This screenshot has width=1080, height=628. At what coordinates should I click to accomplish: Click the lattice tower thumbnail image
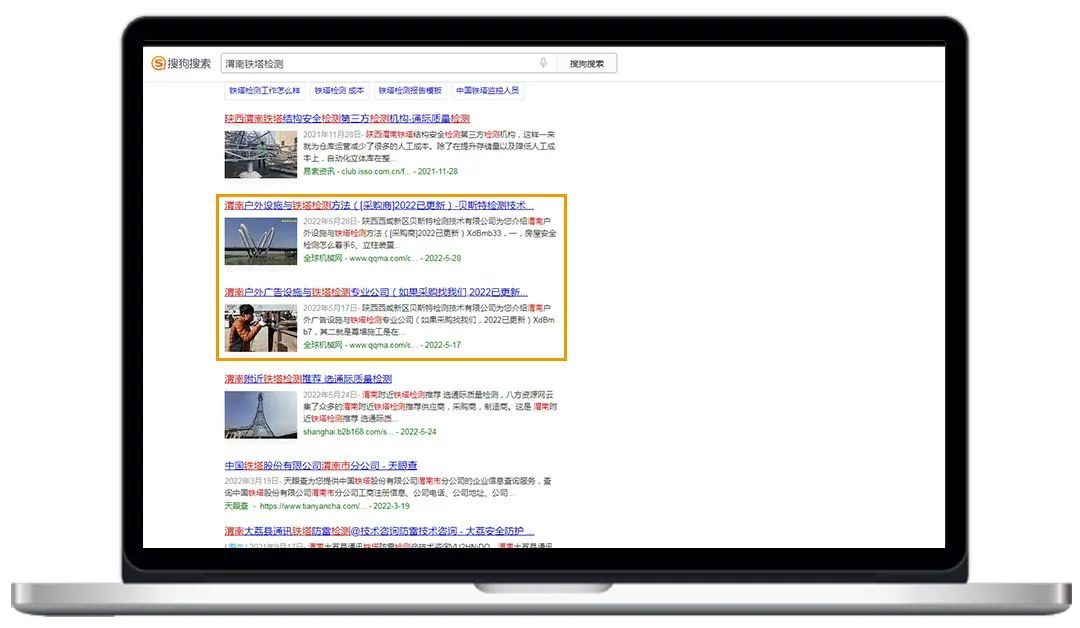pyautogui.click(x=260, y=414)
